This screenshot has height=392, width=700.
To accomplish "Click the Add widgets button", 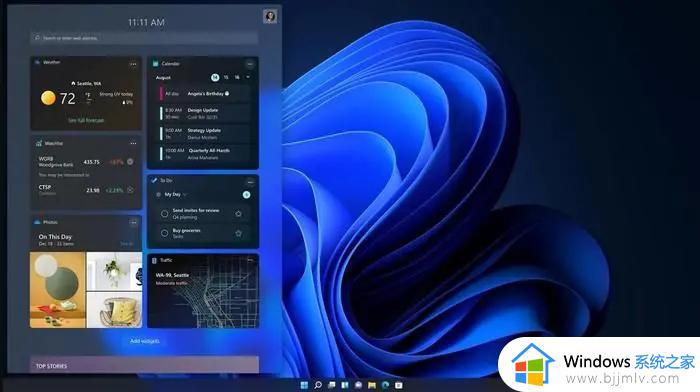I will [x=145, y=341].
